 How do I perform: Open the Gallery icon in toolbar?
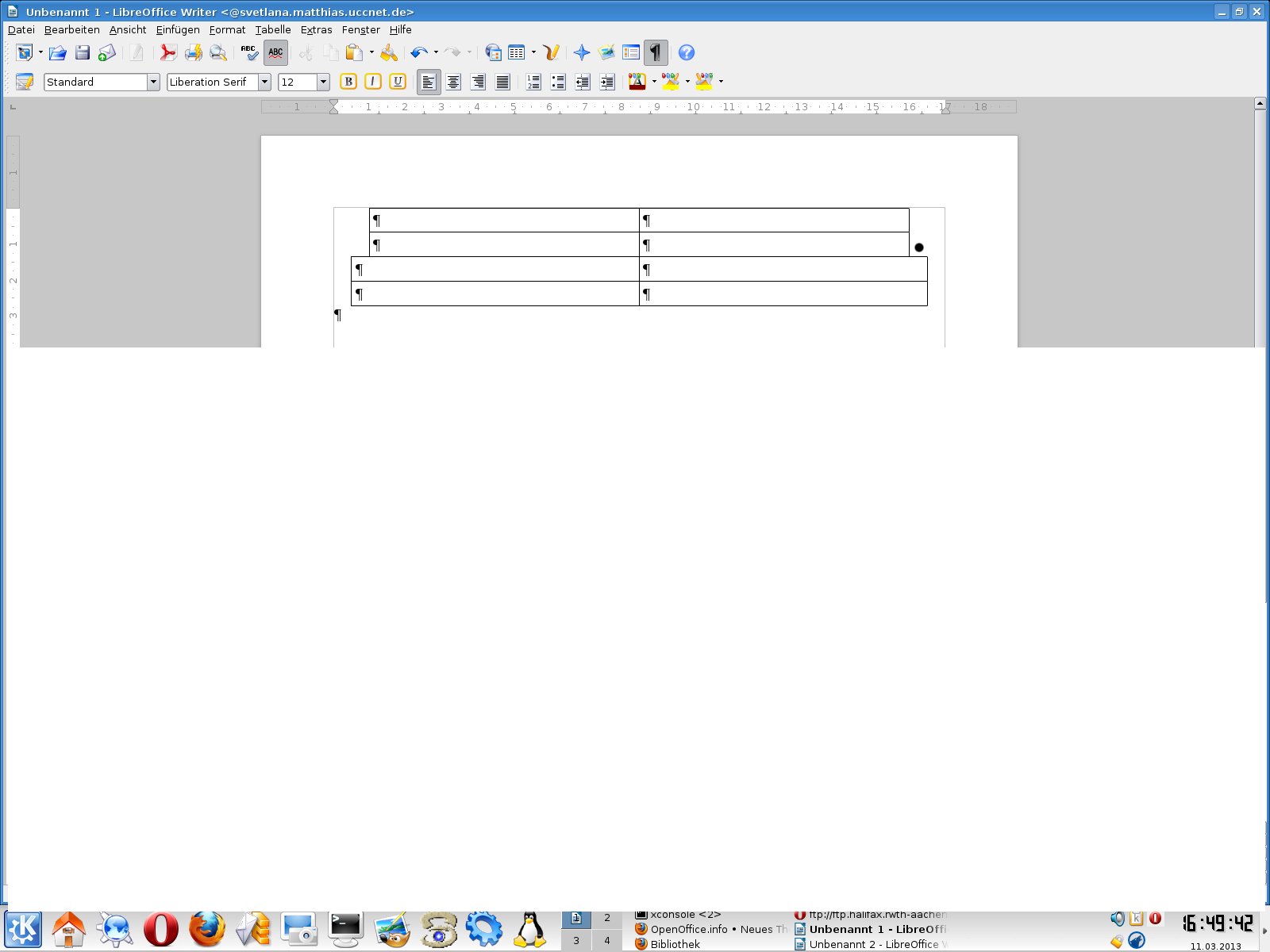coord(606,53)
